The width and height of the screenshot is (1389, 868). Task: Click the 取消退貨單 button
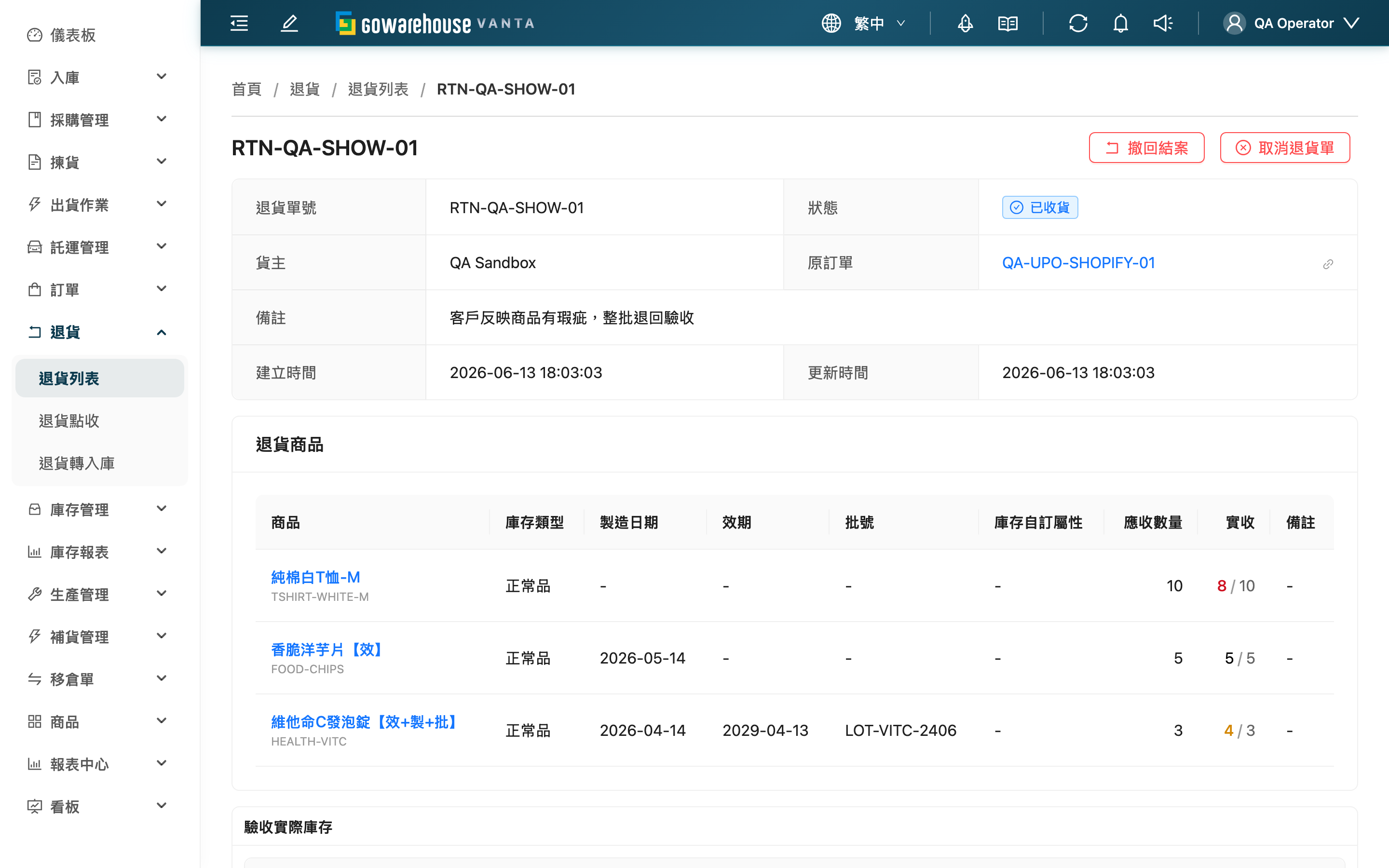click(1284, 148)
